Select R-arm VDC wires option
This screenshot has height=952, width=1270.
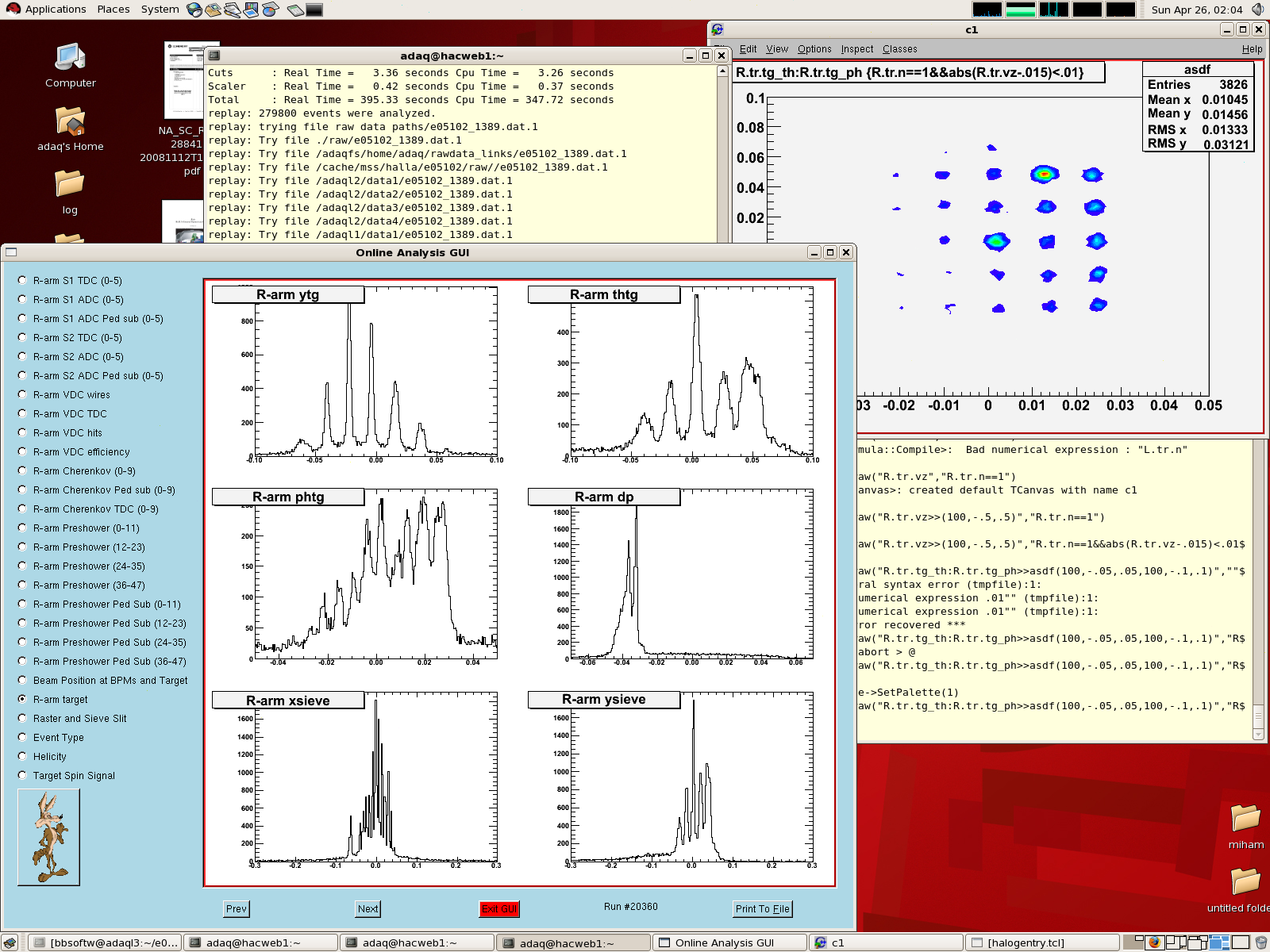[22, 394]
